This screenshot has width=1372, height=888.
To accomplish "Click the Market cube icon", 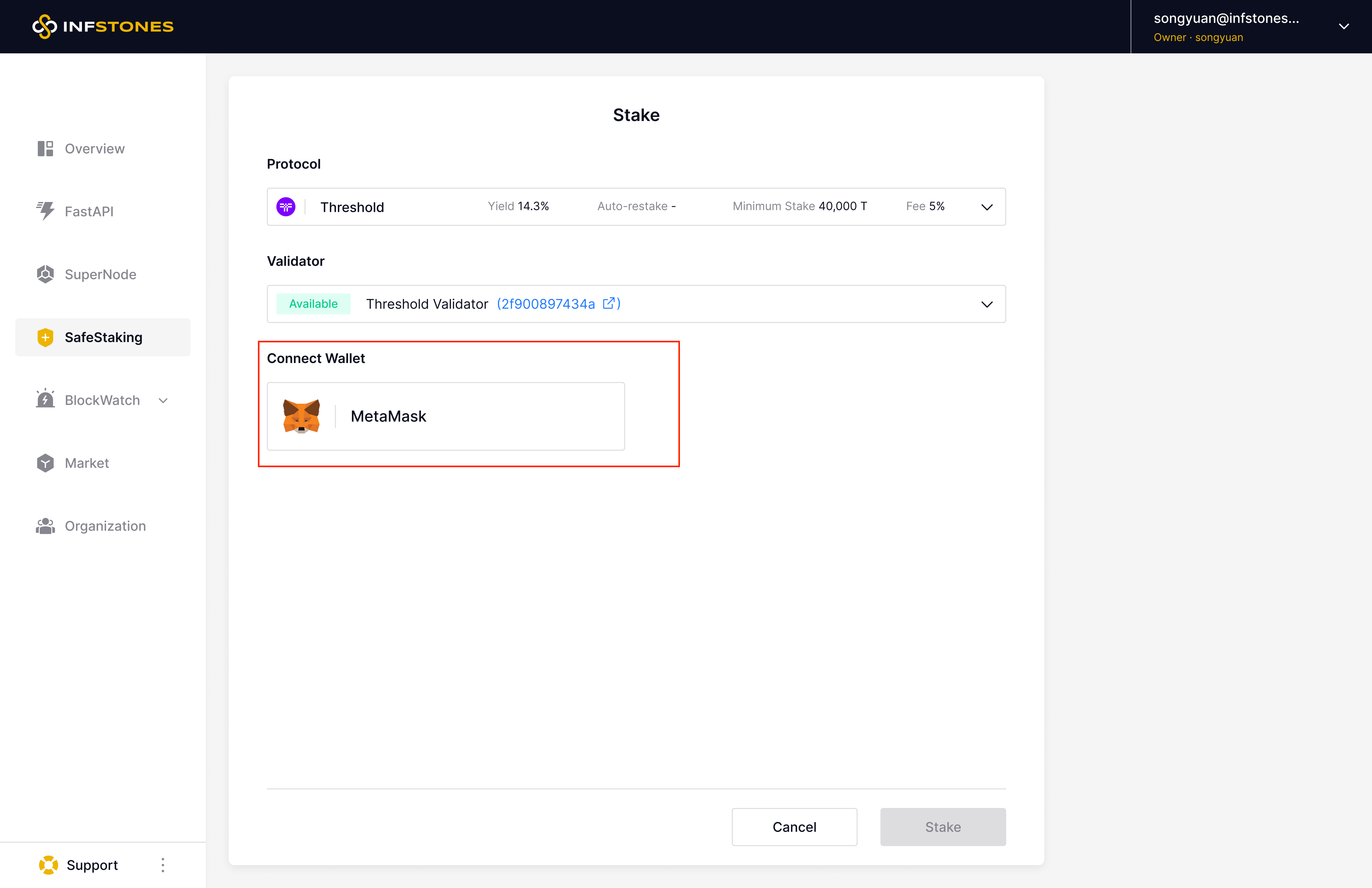I will pos(45,463).
